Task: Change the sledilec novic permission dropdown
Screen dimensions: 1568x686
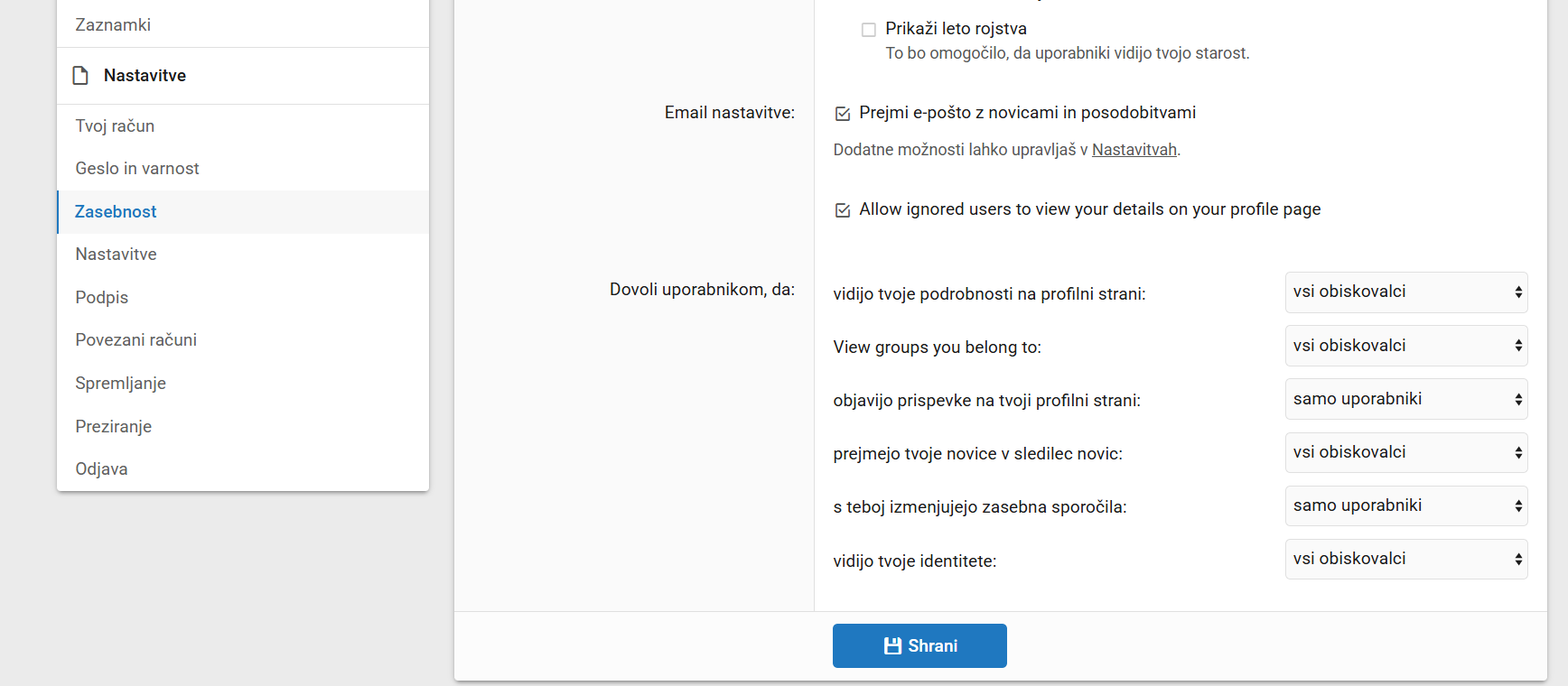Action: pos(1405,452)
